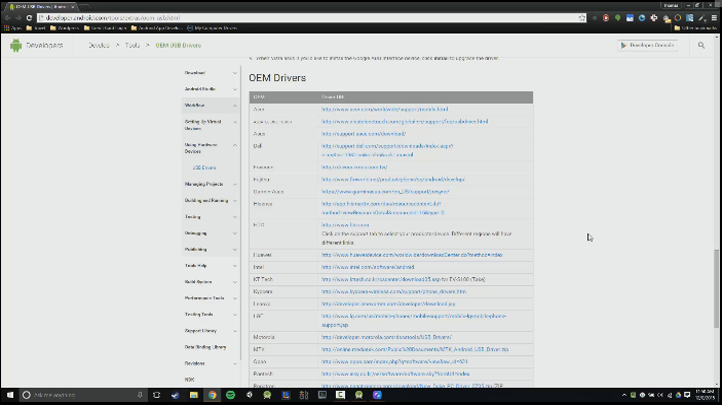Open the Fujitsu driver link
Image resolution: width=722 pixels, height=405 pixels.
(393, 179)
